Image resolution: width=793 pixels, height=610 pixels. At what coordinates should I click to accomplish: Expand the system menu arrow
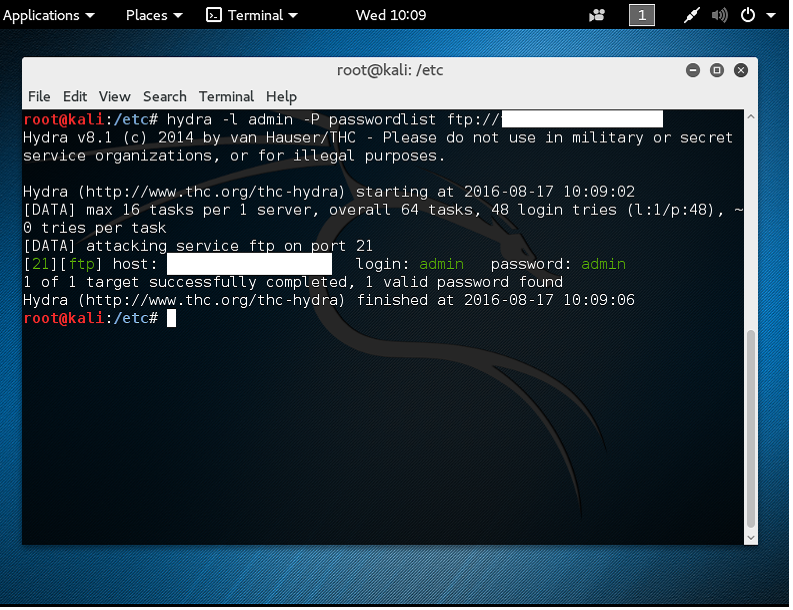click(771, 15)
